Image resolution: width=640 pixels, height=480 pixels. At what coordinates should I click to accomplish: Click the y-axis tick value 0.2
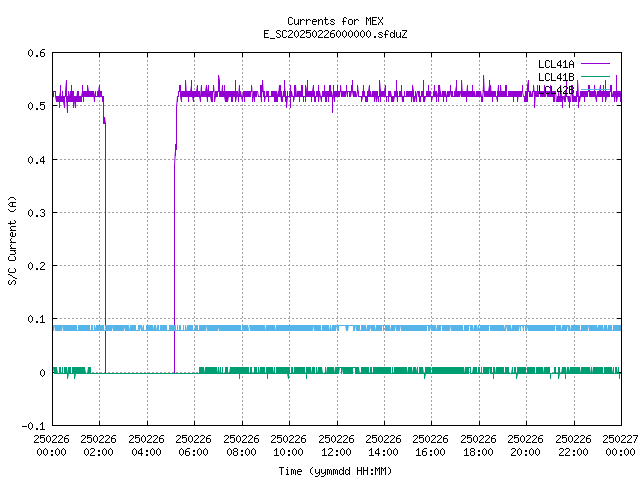[36, 266]
